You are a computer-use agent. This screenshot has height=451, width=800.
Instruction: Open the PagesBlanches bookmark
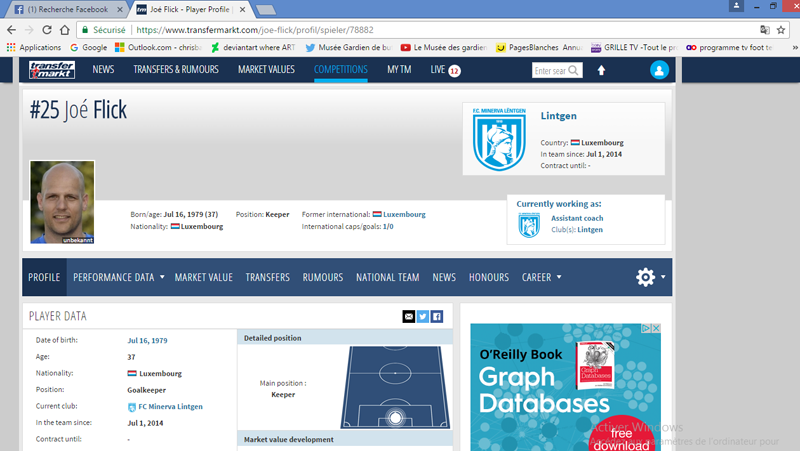click(x=539, y=47)
